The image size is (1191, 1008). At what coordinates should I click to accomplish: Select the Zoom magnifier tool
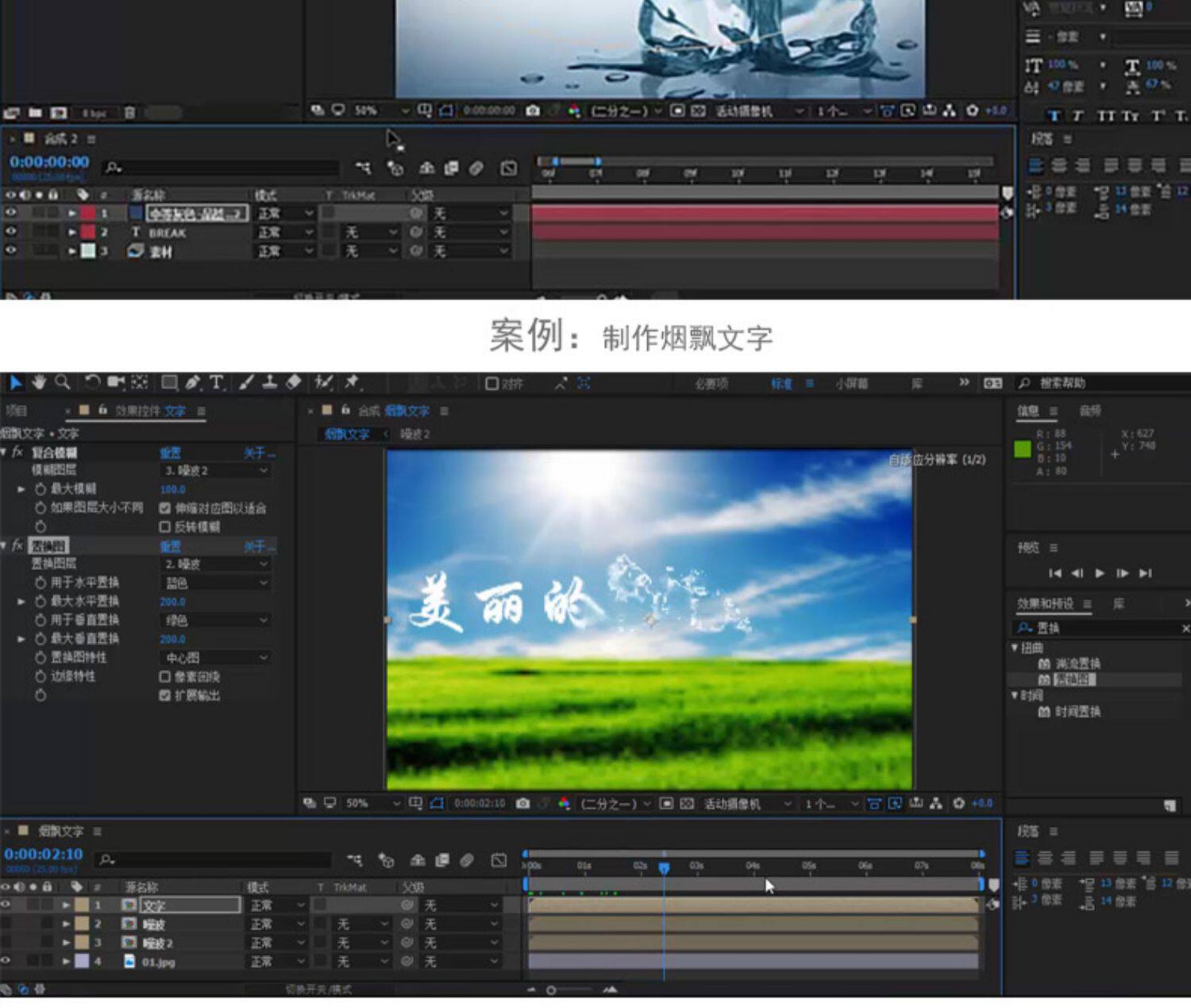(x=63, y=383)
